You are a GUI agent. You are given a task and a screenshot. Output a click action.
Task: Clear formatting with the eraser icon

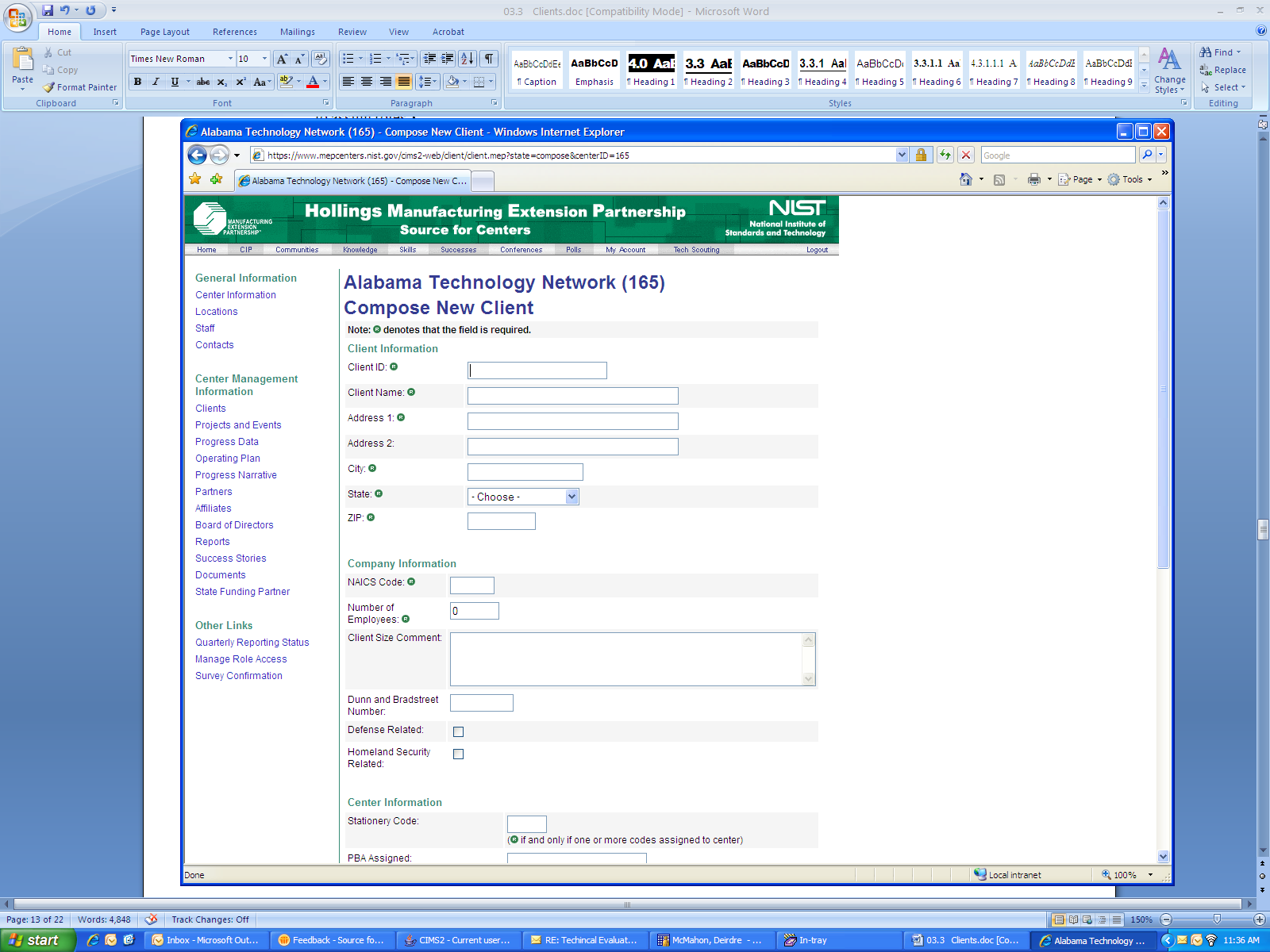pyautogui.click(x=321, y=59)
